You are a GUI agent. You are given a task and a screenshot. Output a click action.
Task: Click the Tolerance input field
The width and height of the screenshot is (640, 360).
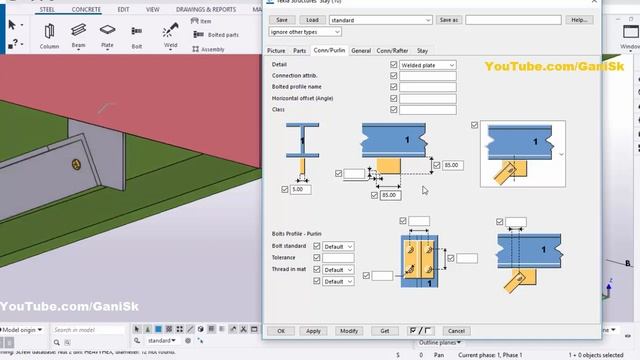[338, 258]
